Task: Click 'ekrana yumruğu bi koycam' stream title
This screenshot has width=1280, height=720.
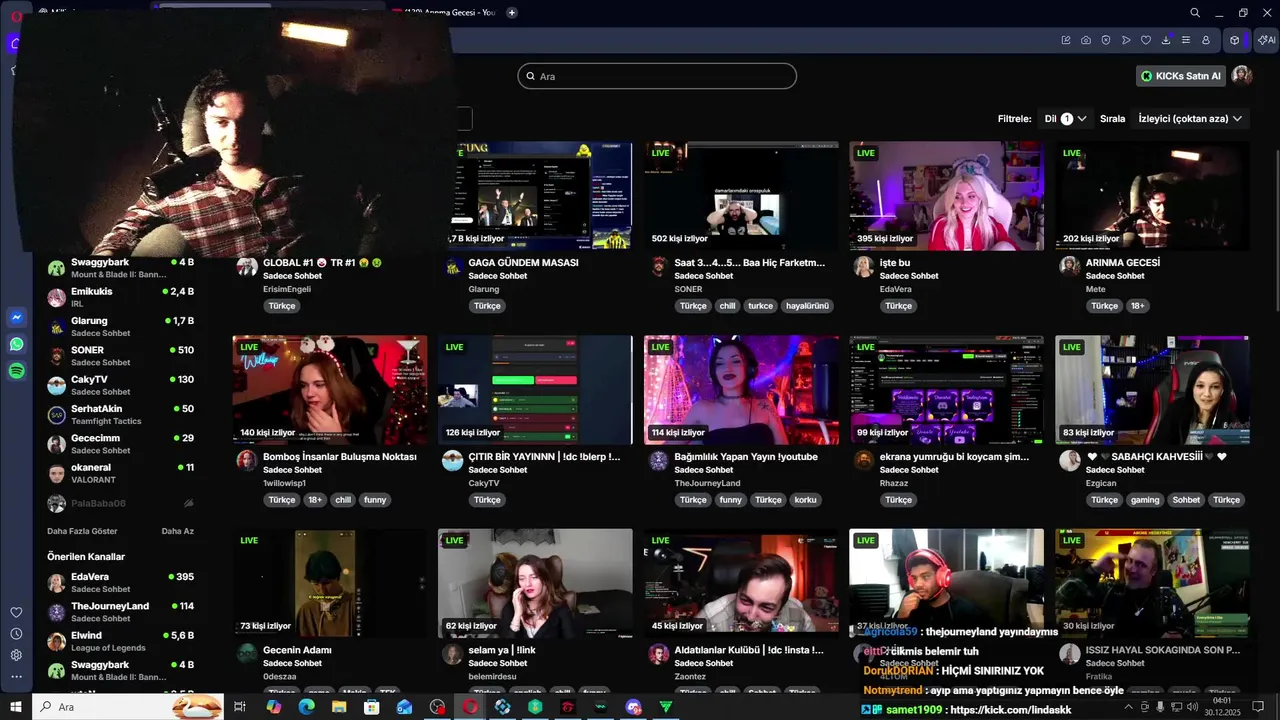Action: click(954, 457)
